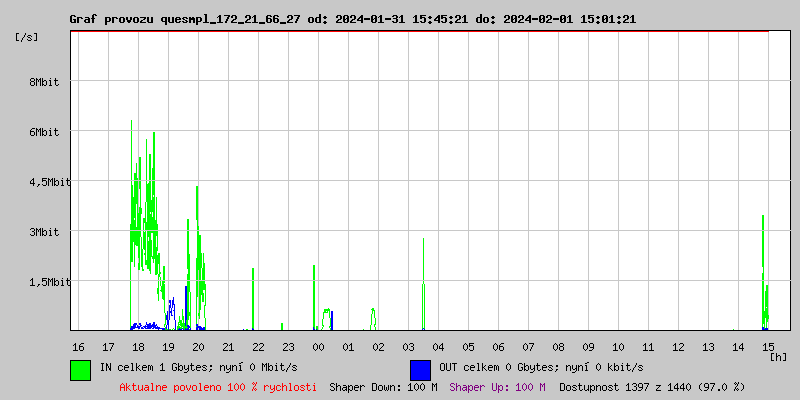Click the 'Shaper Down: 100 M' label
The width and height of the screenshot is (800, 400).
point(383,386)
